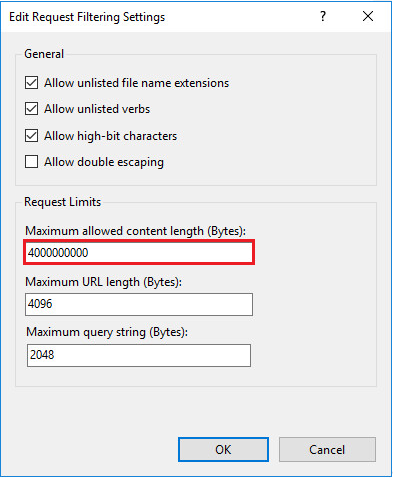This screenshot has width=393, height=478.
Task: Click the question mark help icon
Action: [323, 16]
